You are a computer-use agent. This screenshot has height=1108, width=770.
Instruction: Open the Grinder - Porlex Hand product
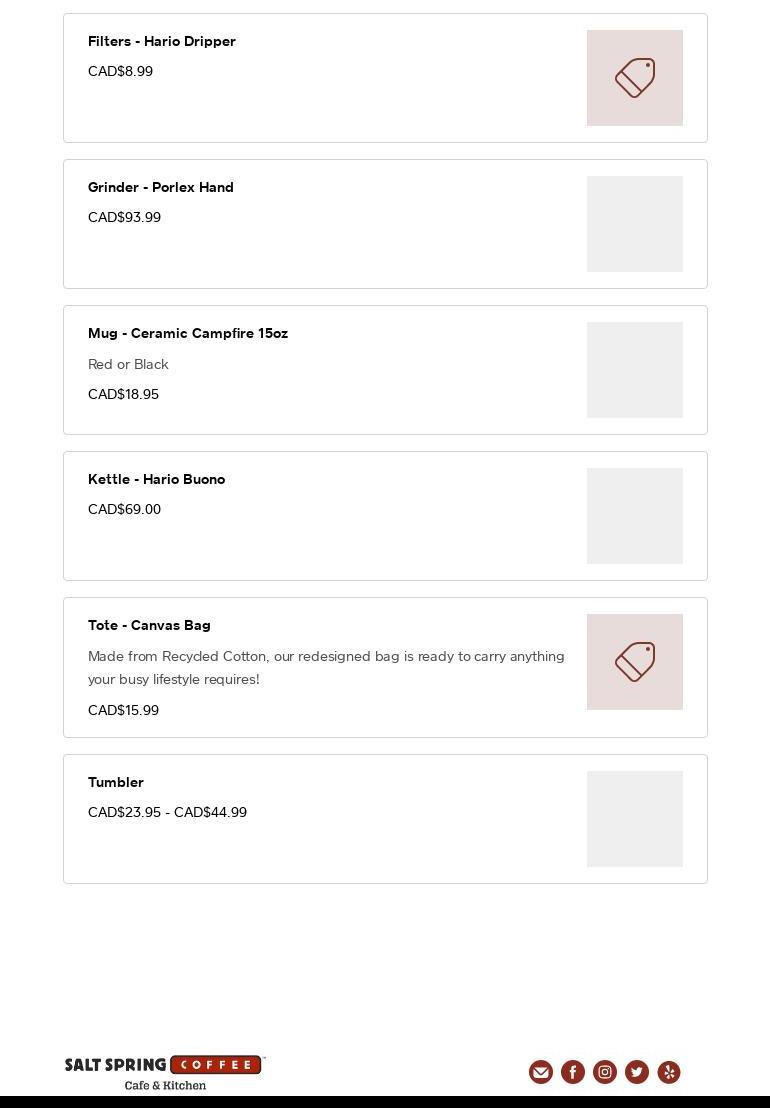point(161,187)
